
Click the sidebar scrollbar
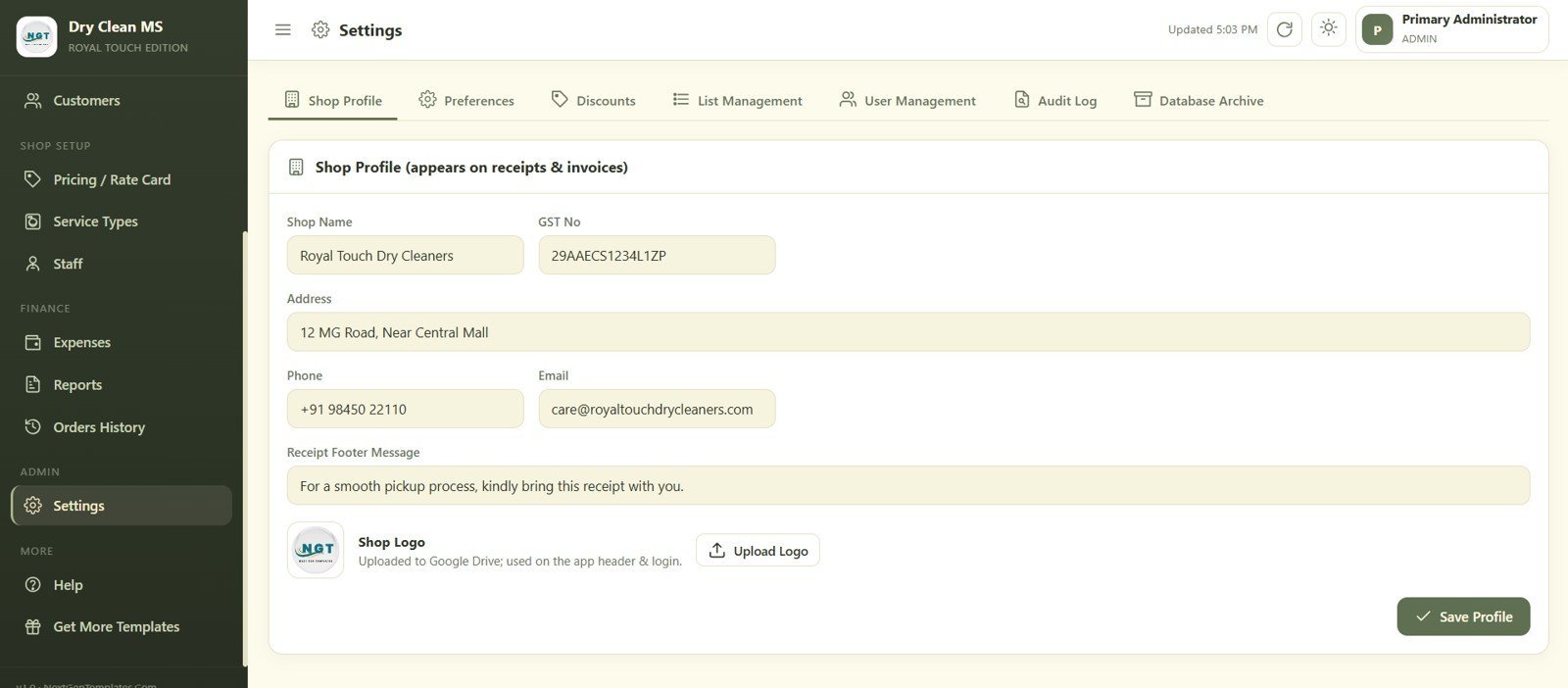244,449
